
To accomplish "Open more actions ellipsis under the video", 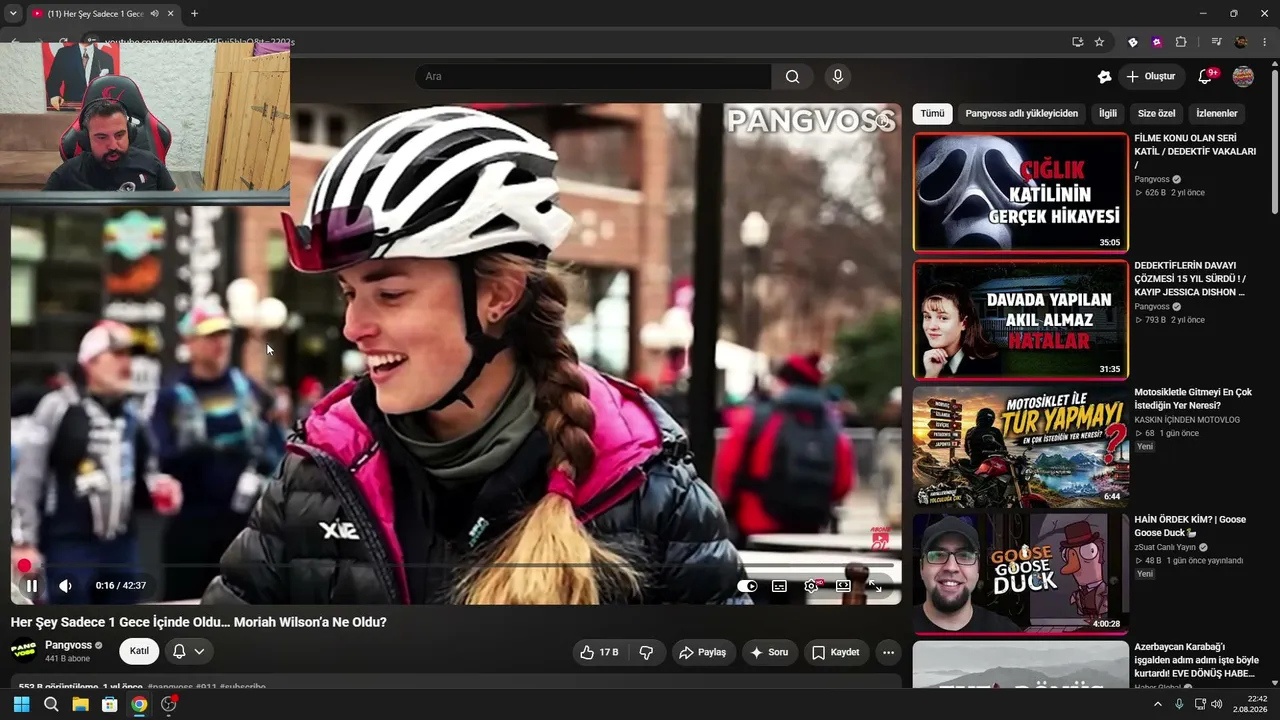I will click(888, 652).
